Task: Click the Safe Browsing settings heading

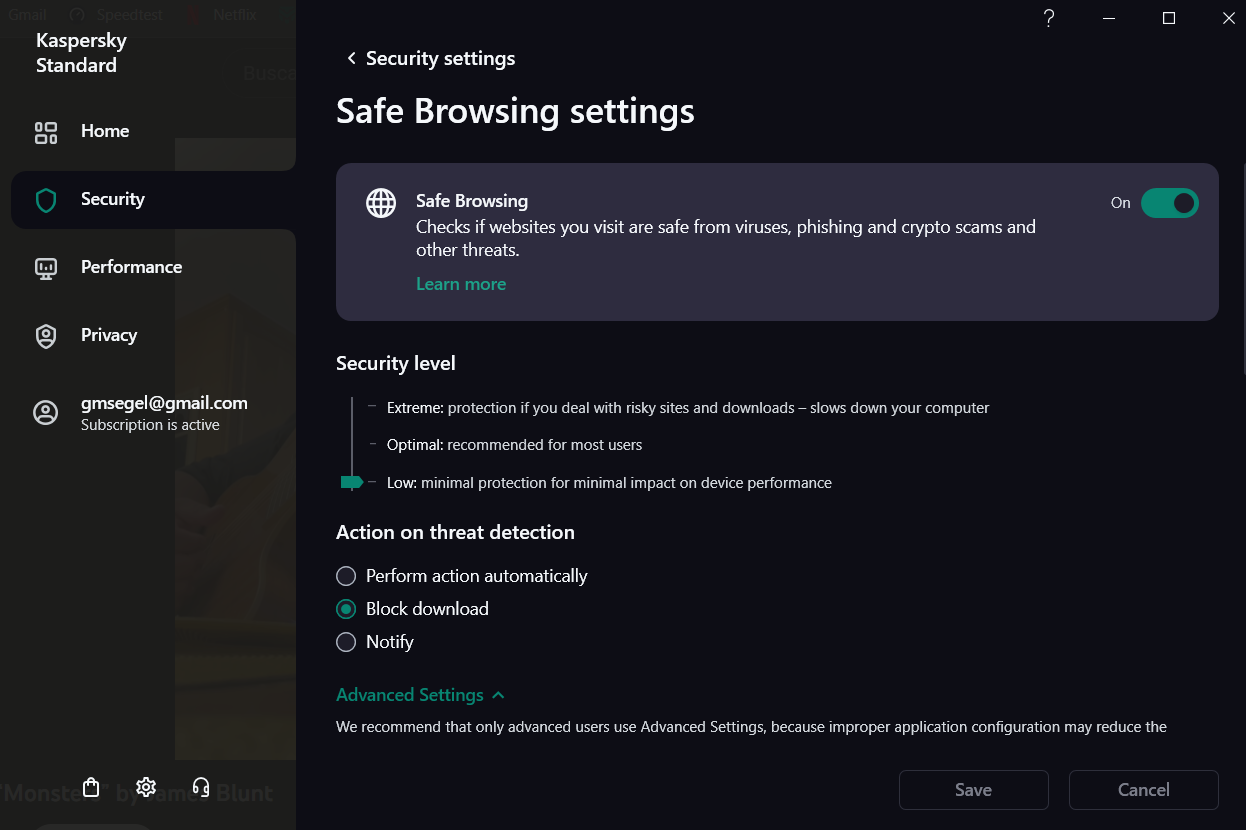Action: [x=515, y=110]
